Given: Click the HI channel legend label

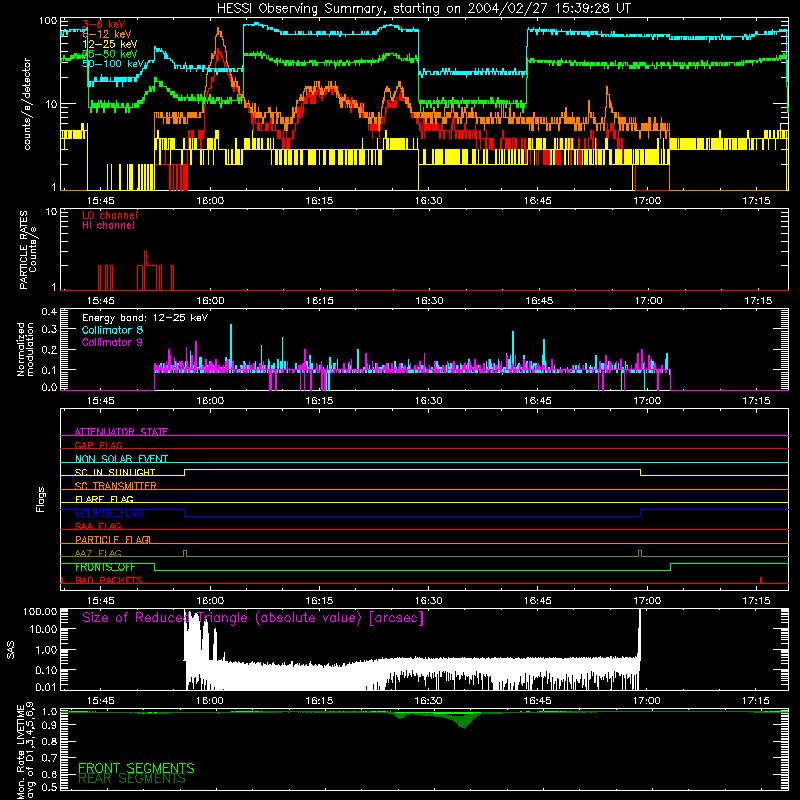Looking at the screenshot, I should (x=108, y=226).
